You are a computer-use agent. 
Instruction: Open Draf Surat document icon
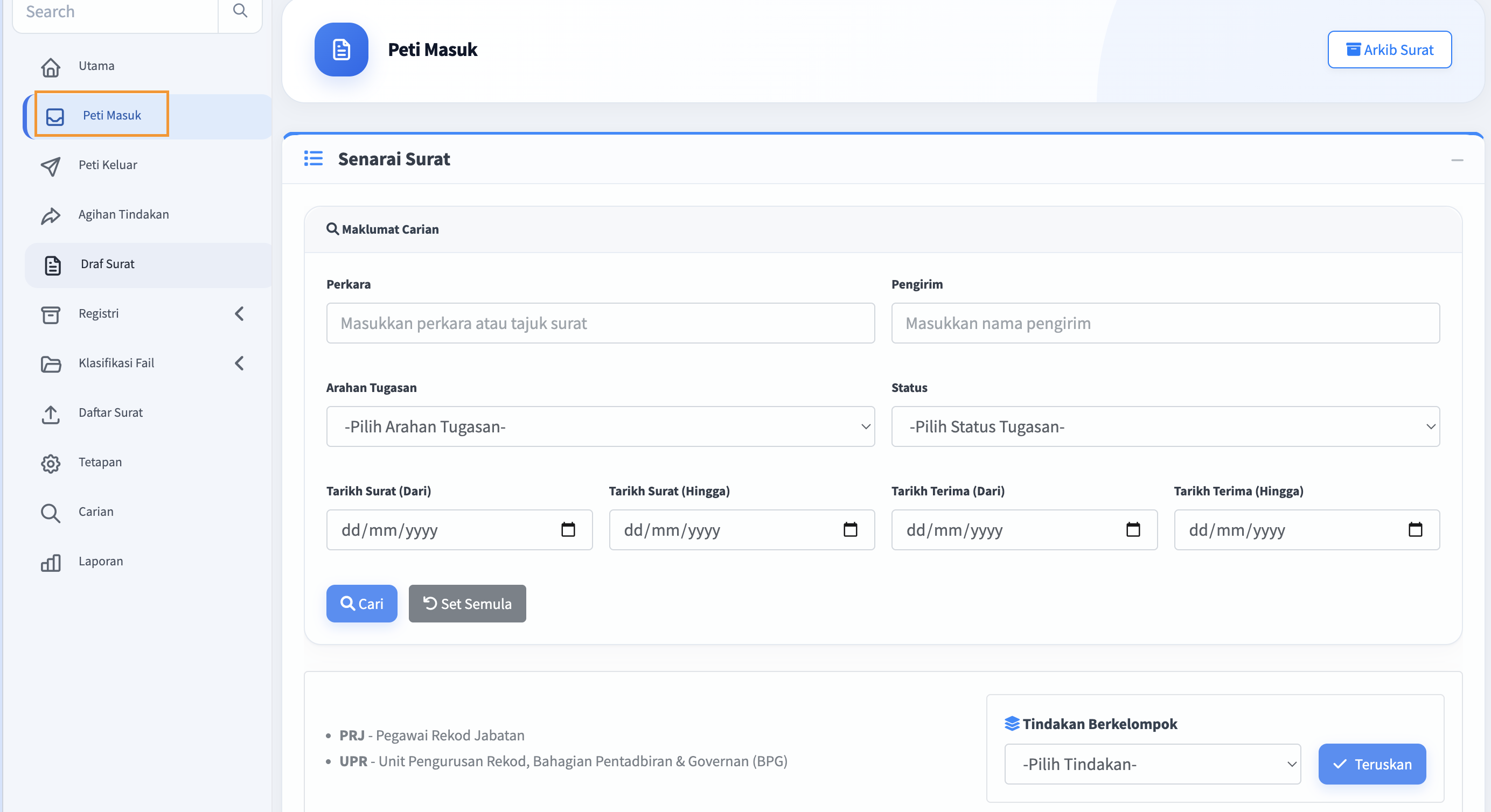pos(53,265)
